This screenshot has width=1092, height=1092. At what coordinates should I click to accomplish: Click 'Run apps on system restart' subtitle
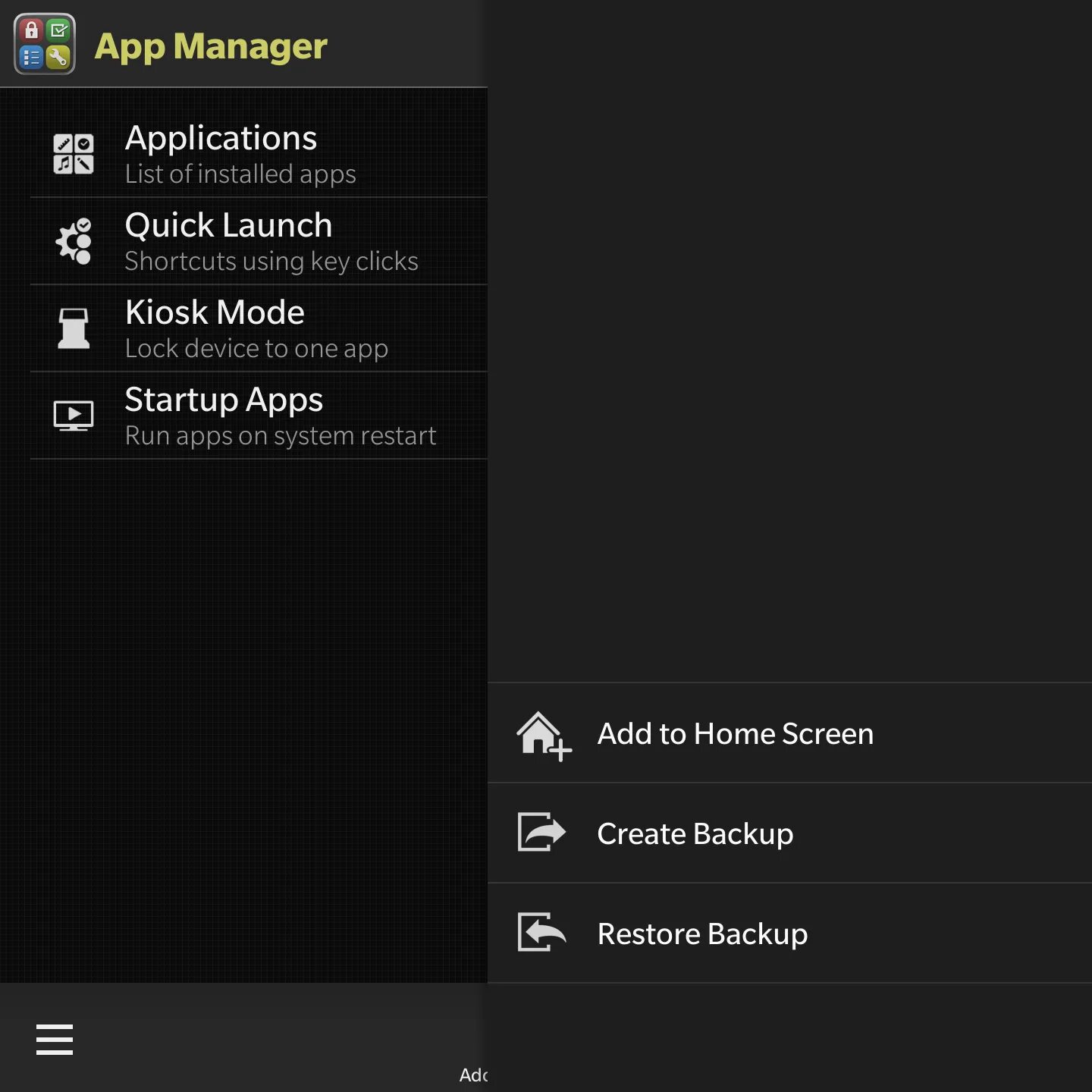(281, 436)
